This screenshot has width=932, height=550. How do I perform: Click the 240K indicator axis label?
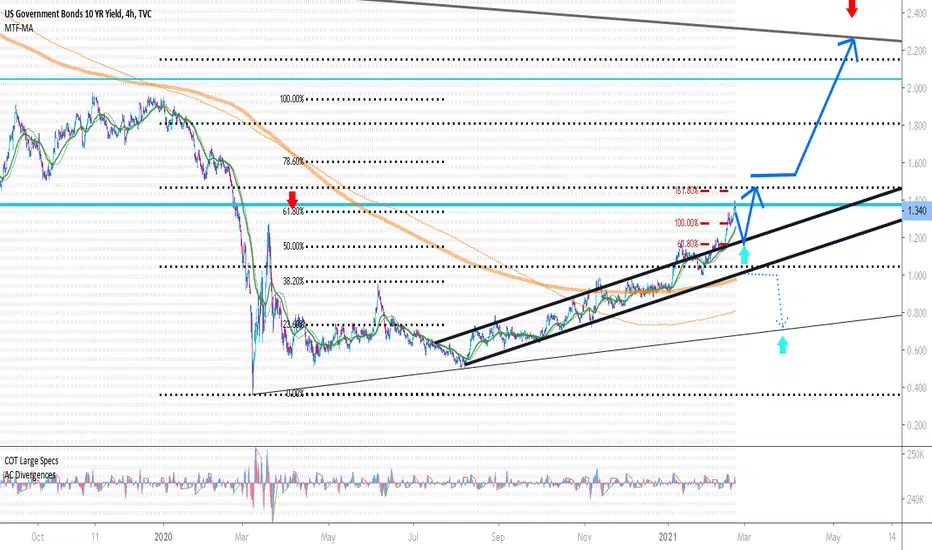[x=916, y=499]
